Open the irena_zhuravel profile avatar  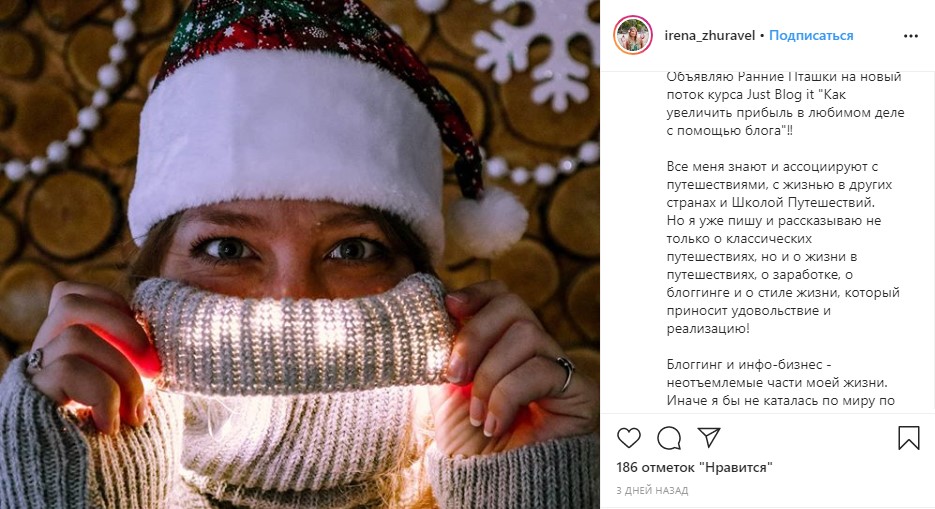(x=633, y=35)
